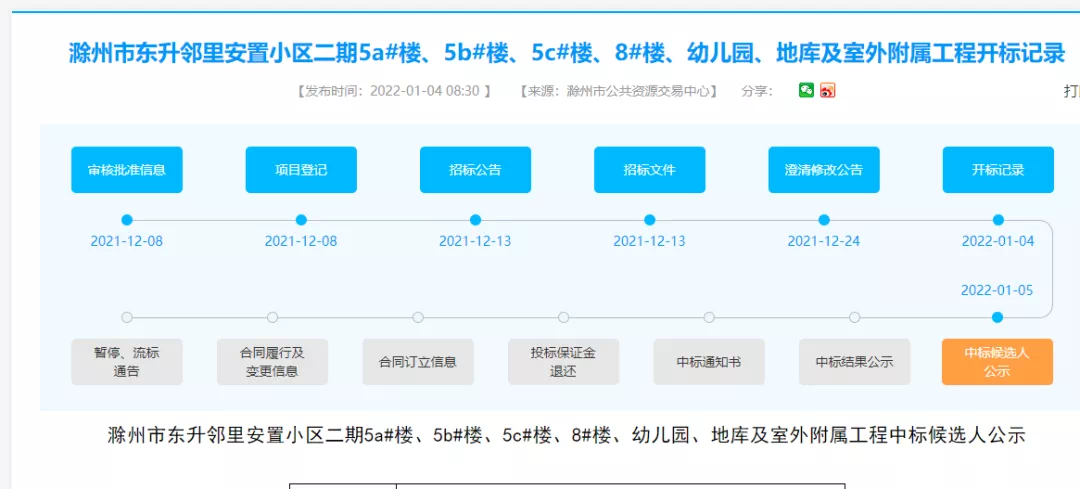Click the 2022-01-05 date text

[x=997, y=291]
